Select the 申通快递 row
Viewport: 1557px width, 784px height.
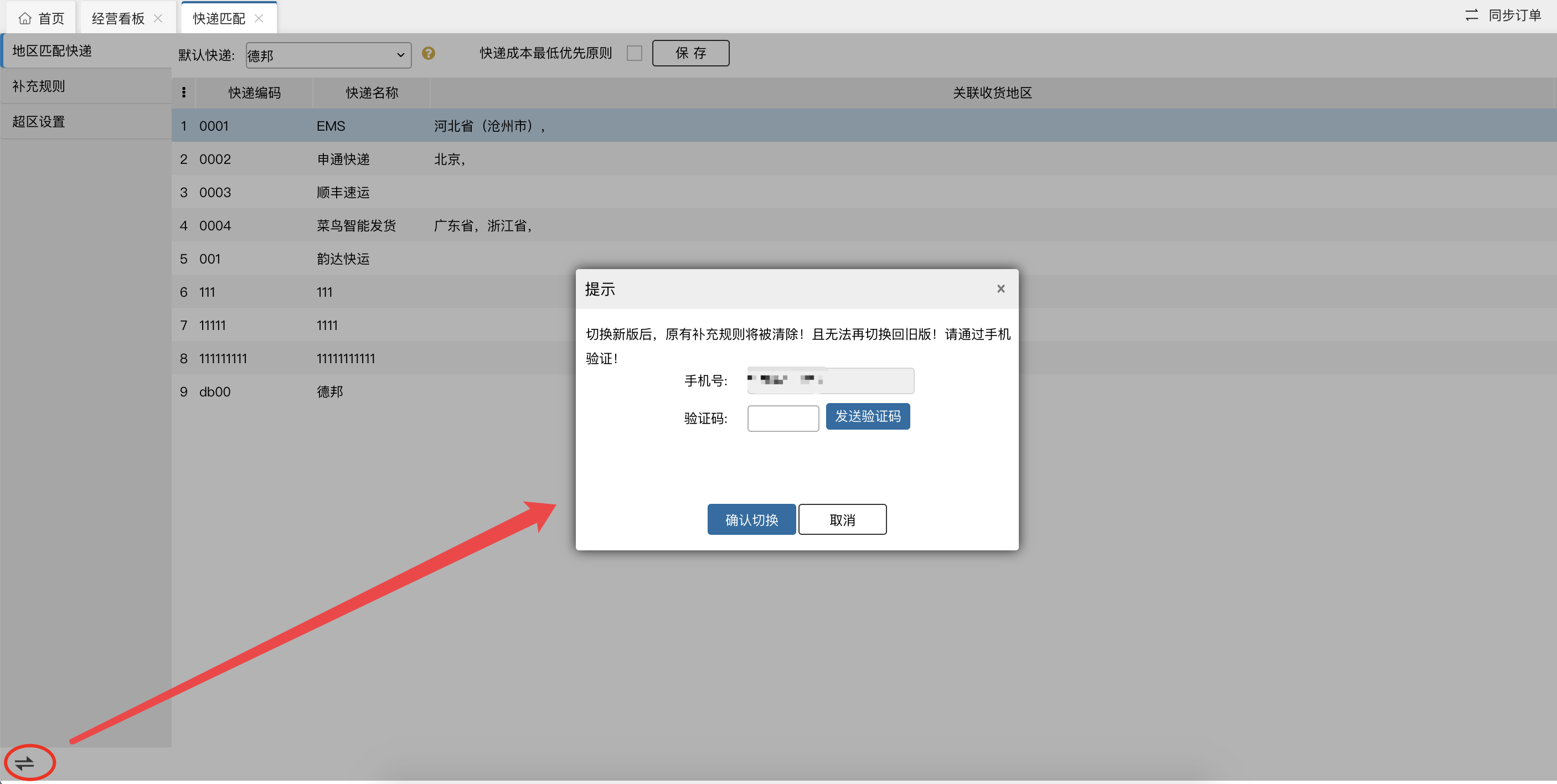pyautogui.click(x=863, y=159)
